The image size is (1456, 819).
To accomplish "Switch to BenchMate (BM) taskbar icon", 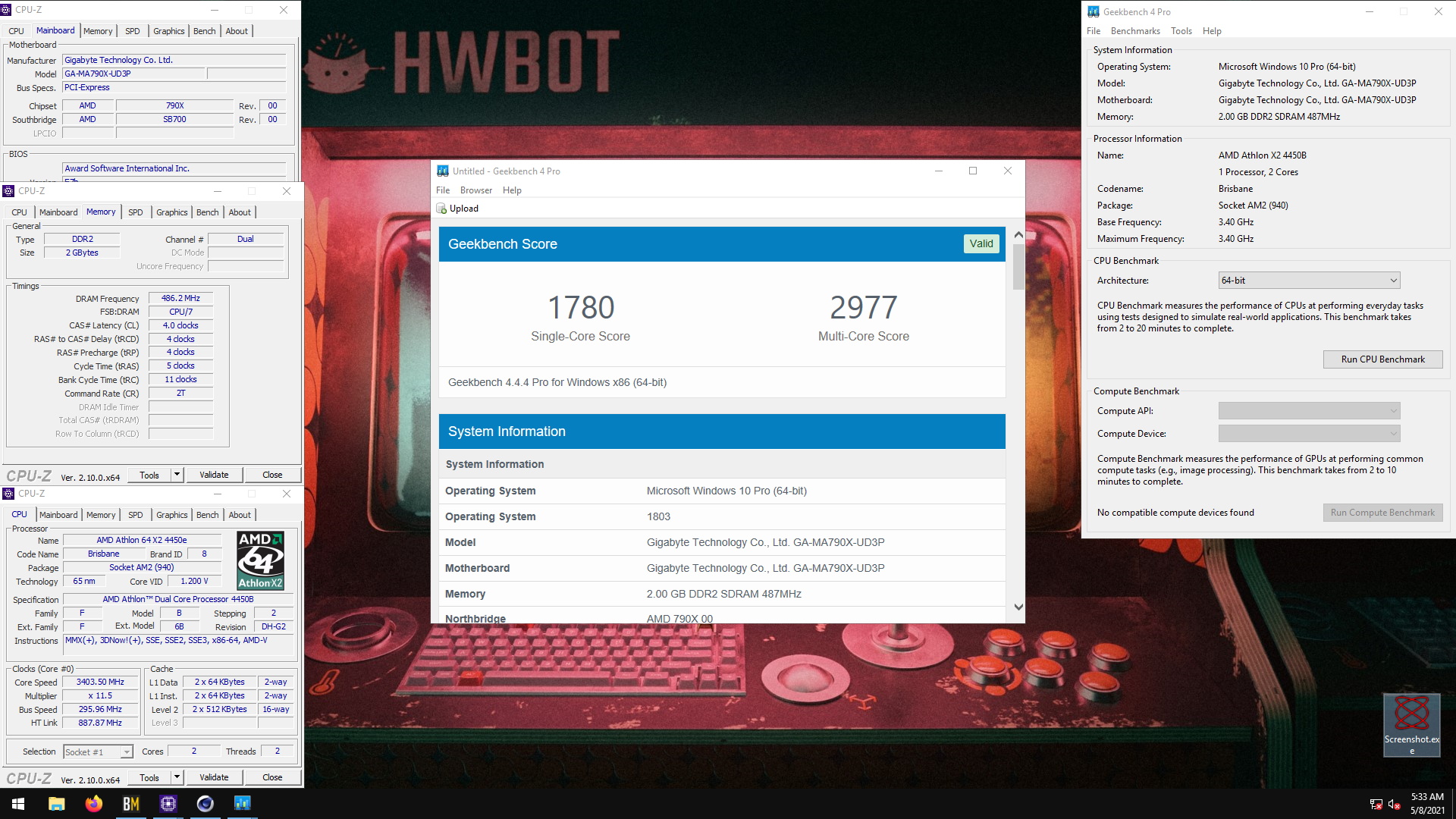I will [131, 804].
